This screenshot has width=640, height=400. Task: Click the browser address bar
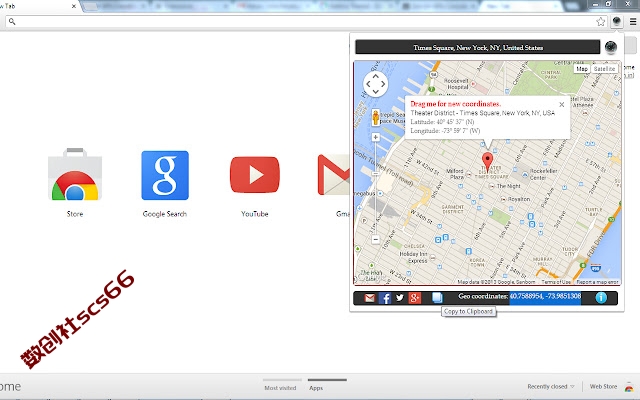click(x=306, y=22)
